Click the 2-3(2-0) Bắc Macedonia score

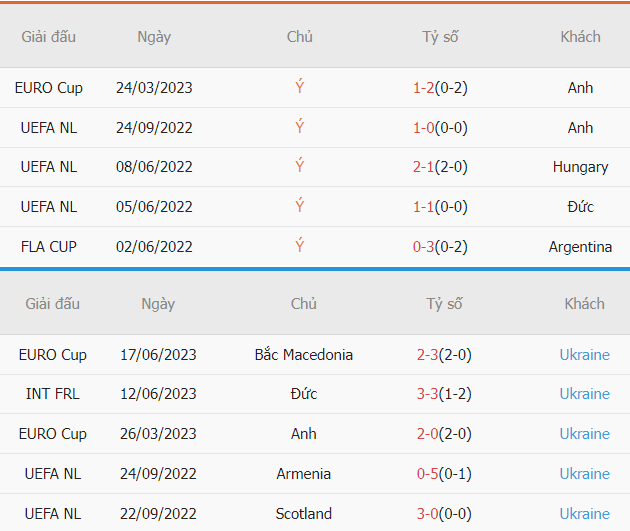[x=444, y=355]
